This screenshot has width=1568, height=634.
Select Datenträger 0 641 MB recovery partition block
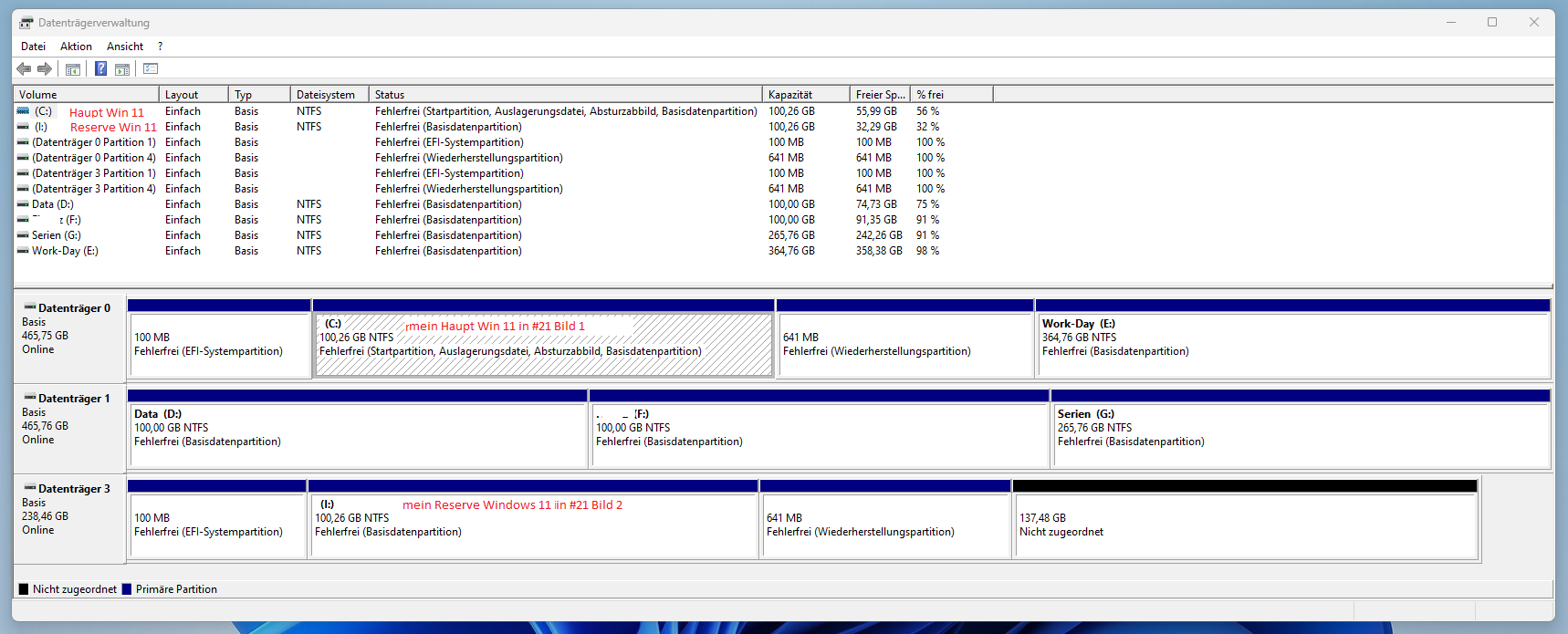point(905,345)
